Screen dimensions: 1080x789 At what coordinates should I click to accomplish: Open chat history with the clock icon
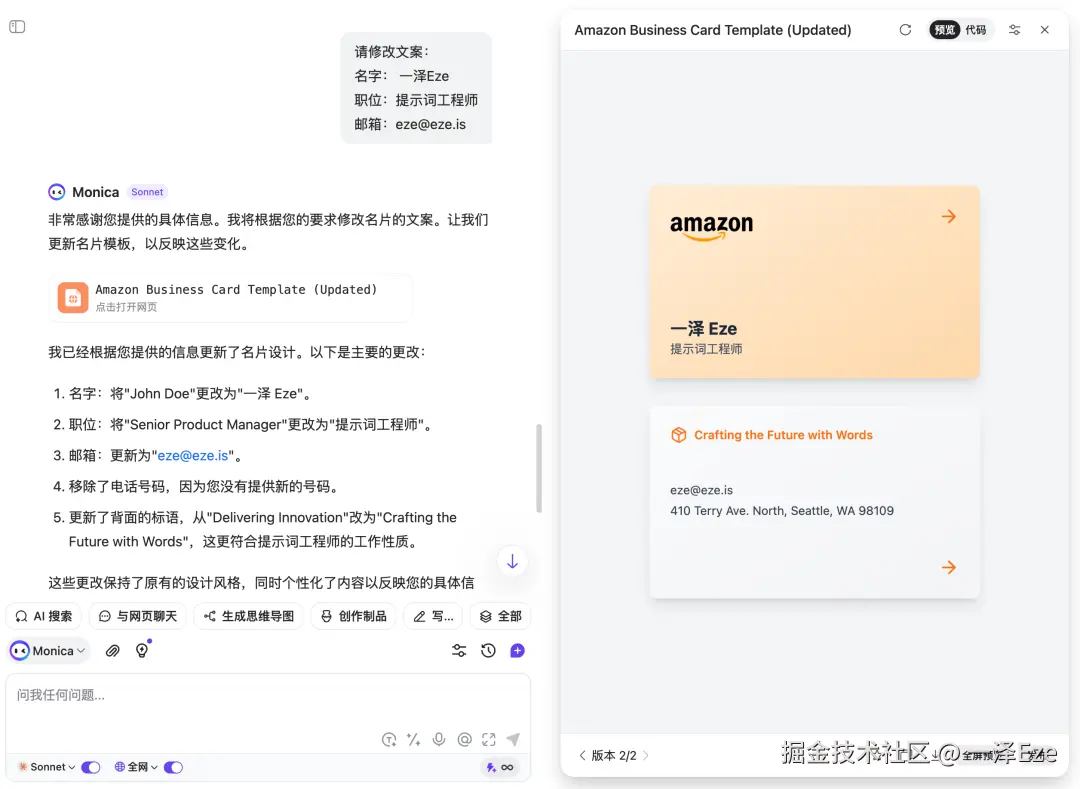(x=488, y=650)
